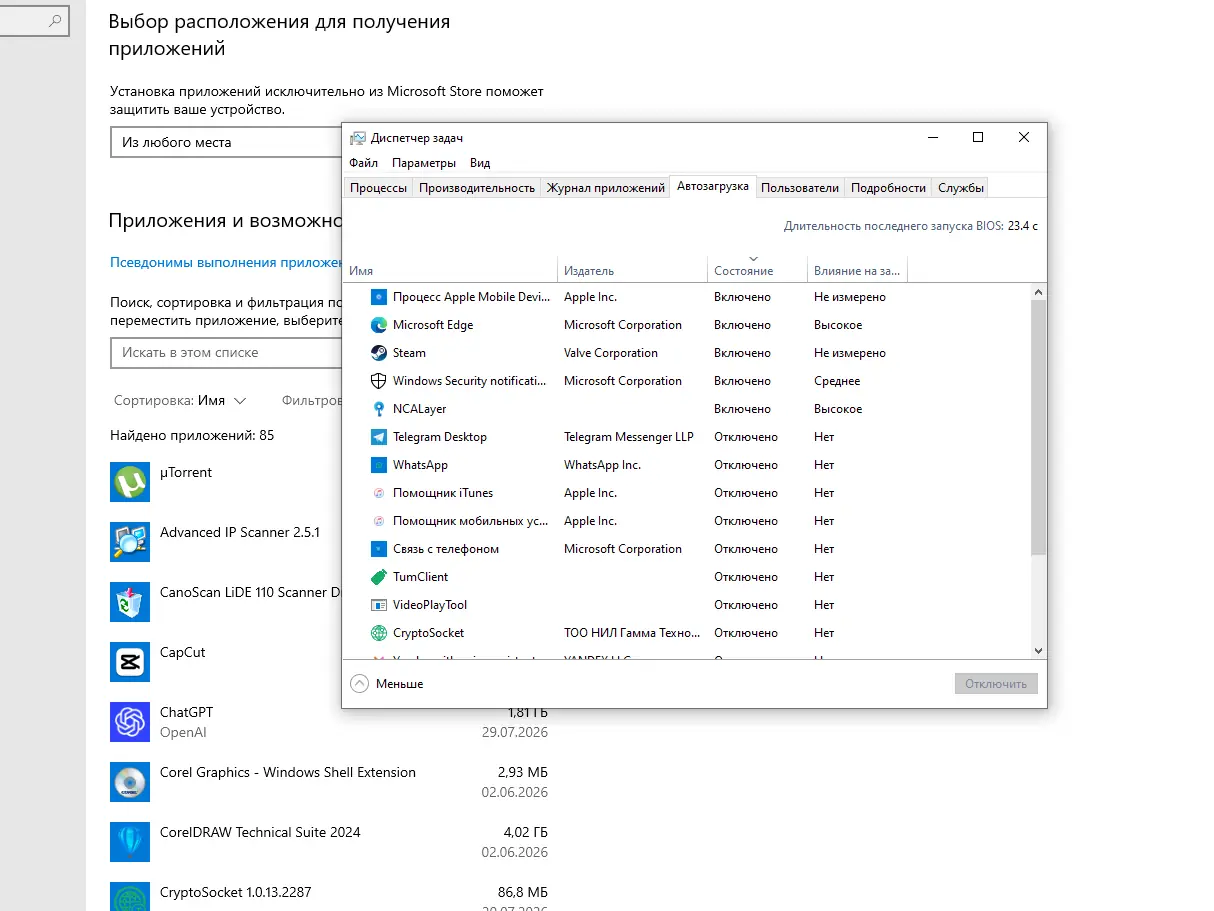
Task: Click the Windows Security notification shield icon
Action: click(x=378, y=381)
